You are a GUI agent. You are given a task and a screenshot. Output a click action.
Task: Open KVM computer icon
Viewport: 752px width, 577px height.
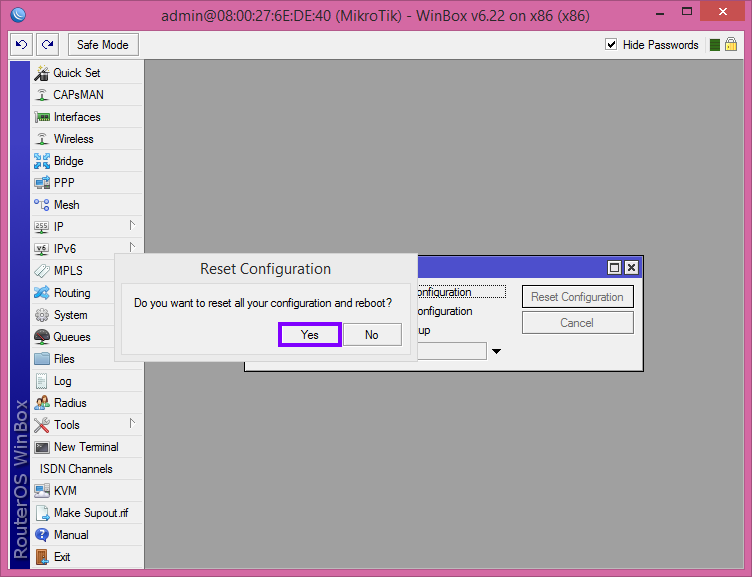42,491
